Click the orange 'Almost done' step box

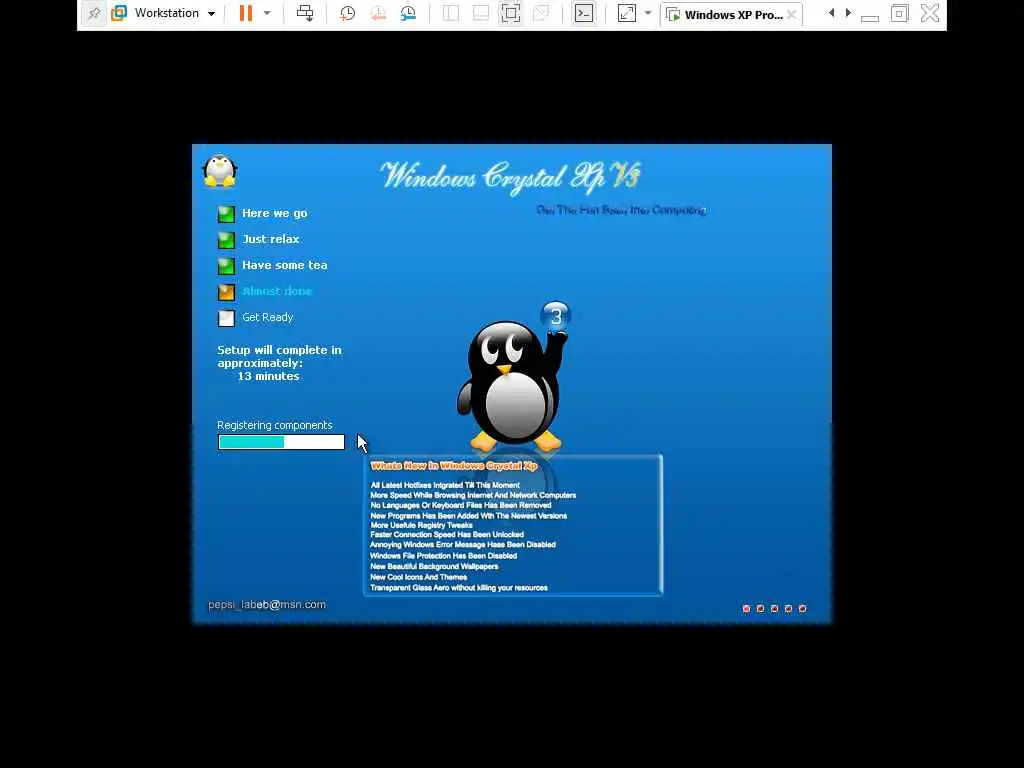pyautogui.click(x=226, y=292)
